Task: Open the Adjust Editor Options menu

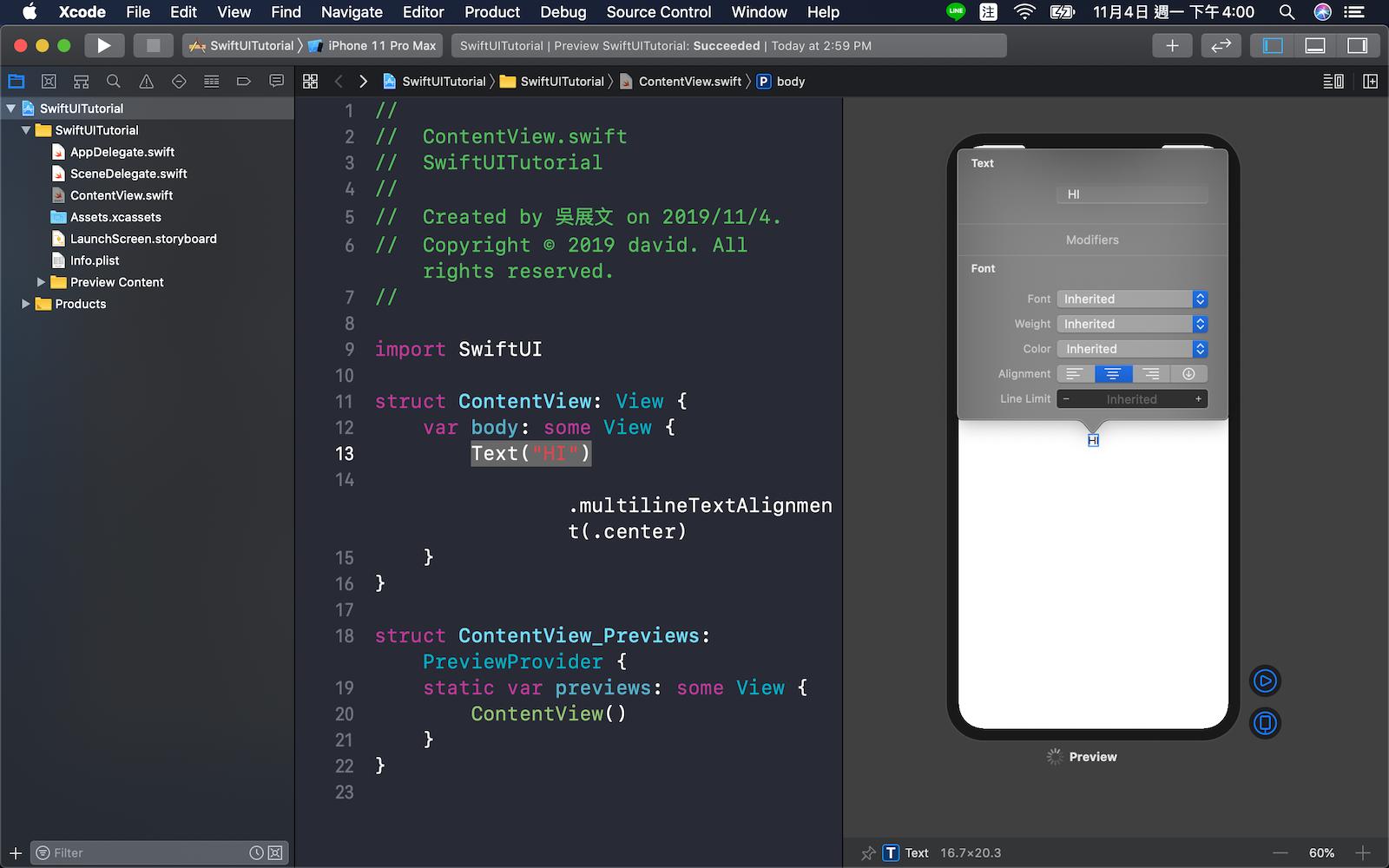Action: 1333,82
